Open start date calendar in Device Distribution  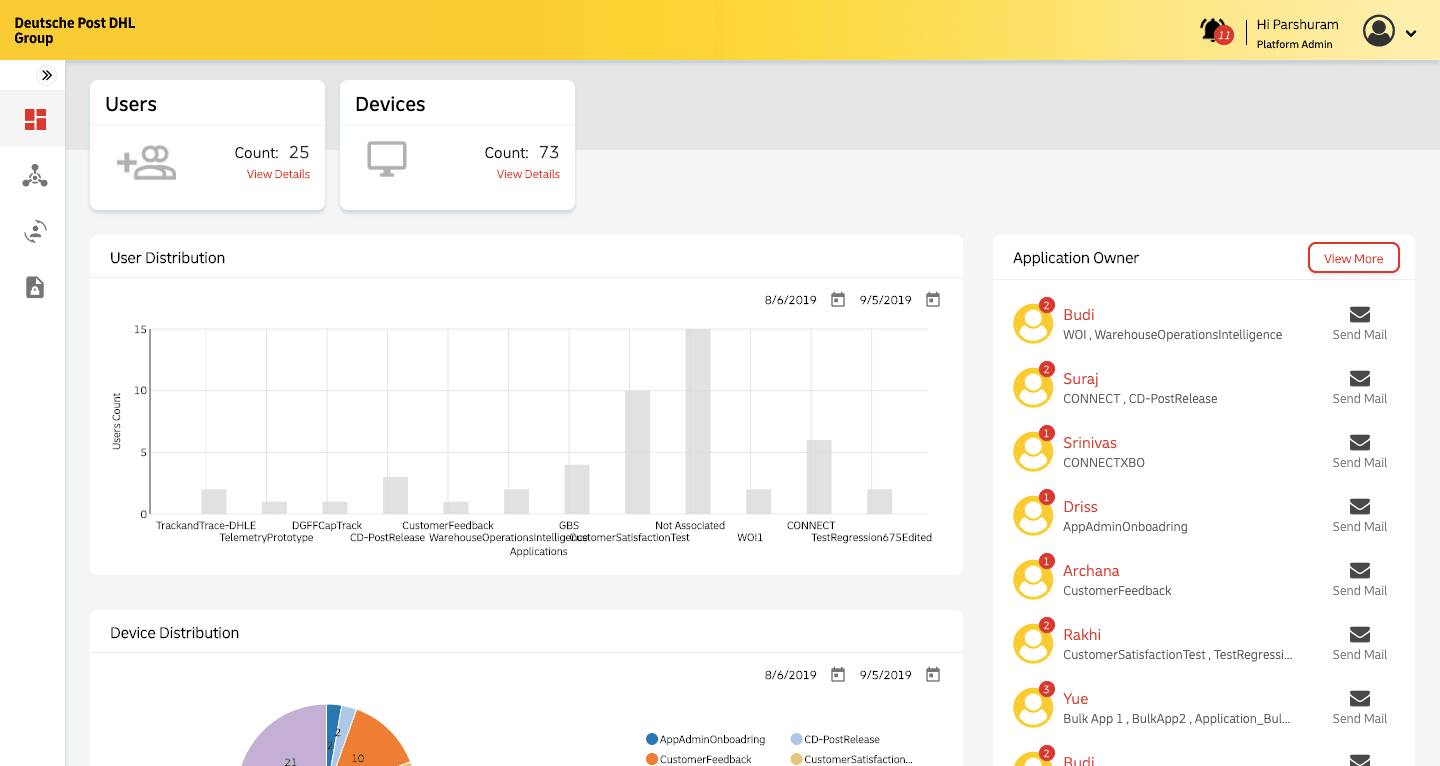pyautogui.click(x=838, y=675)
